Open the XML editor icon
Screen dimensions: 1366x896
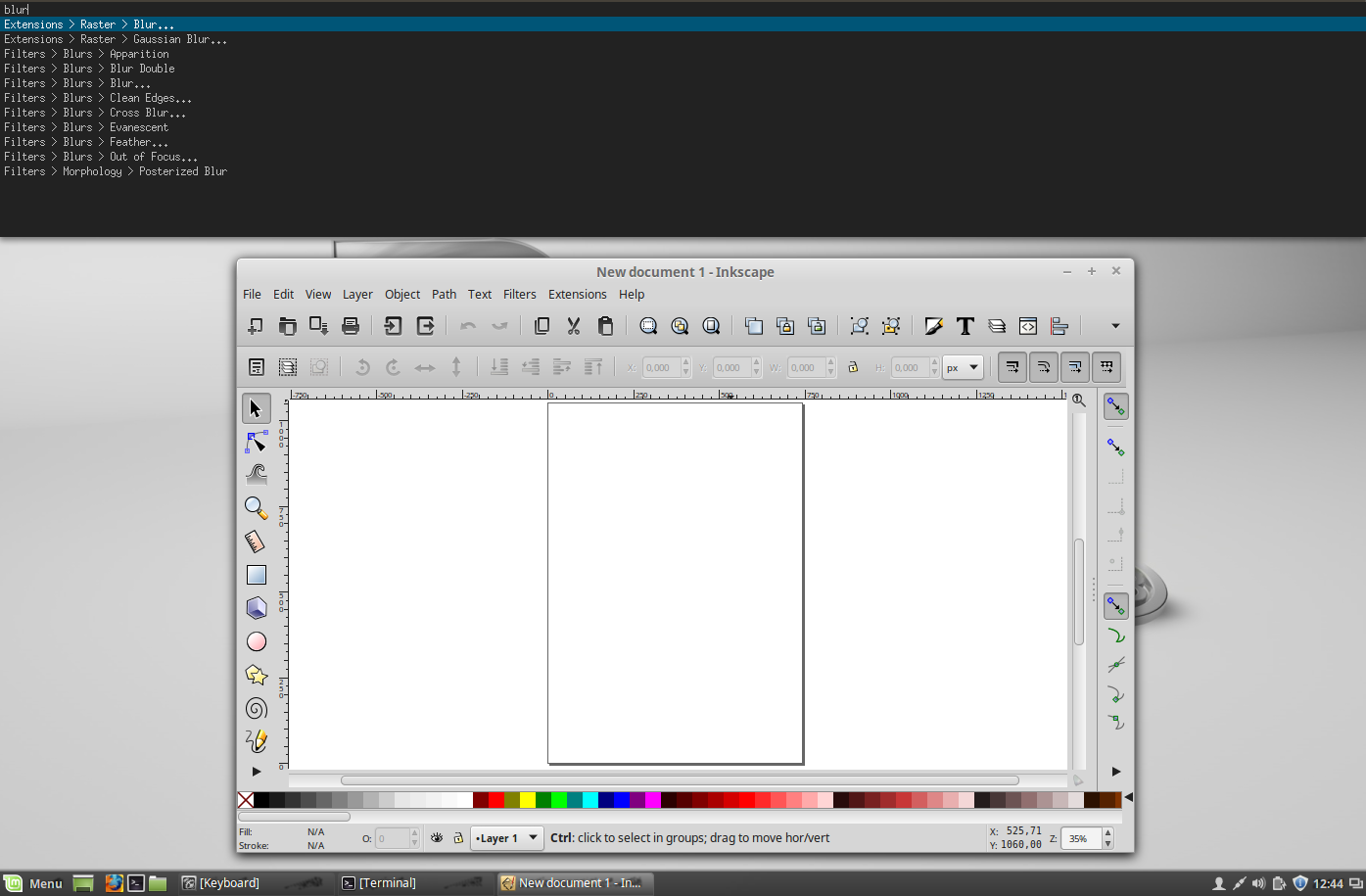point(1028,325)
